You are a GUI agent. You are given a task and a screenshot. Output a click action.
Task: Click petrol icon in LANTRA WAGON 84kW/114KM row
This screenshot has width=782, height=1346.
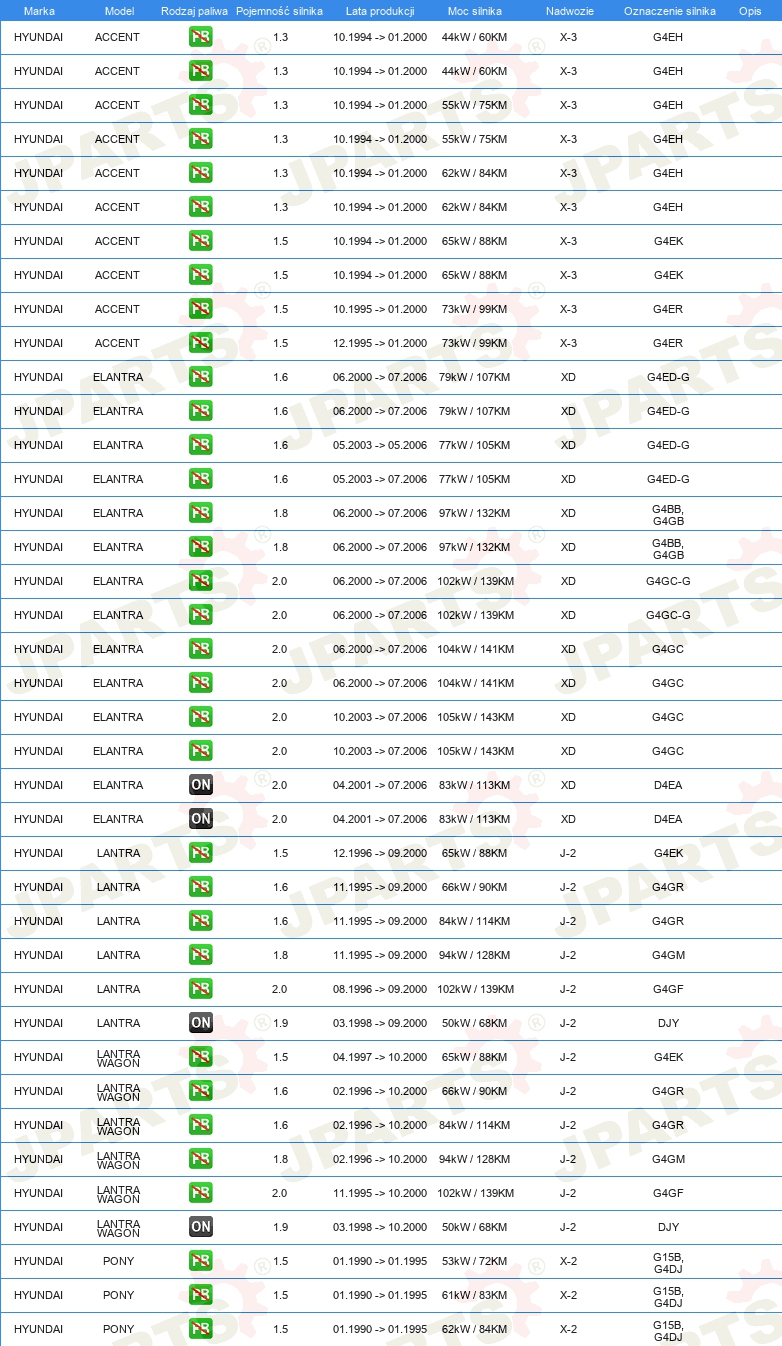(201, 1125)
